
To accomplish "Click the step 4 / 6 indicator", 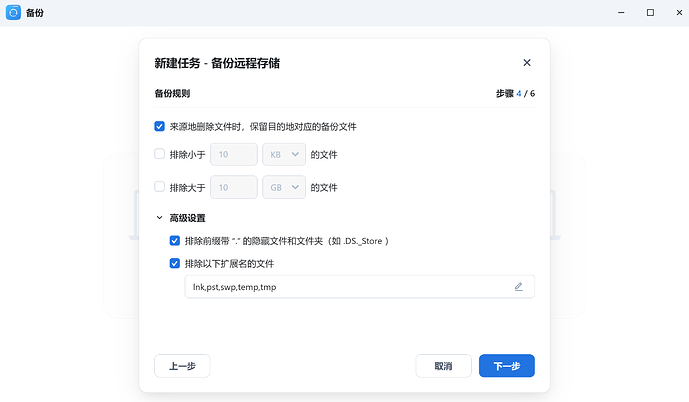I will 515,94.
